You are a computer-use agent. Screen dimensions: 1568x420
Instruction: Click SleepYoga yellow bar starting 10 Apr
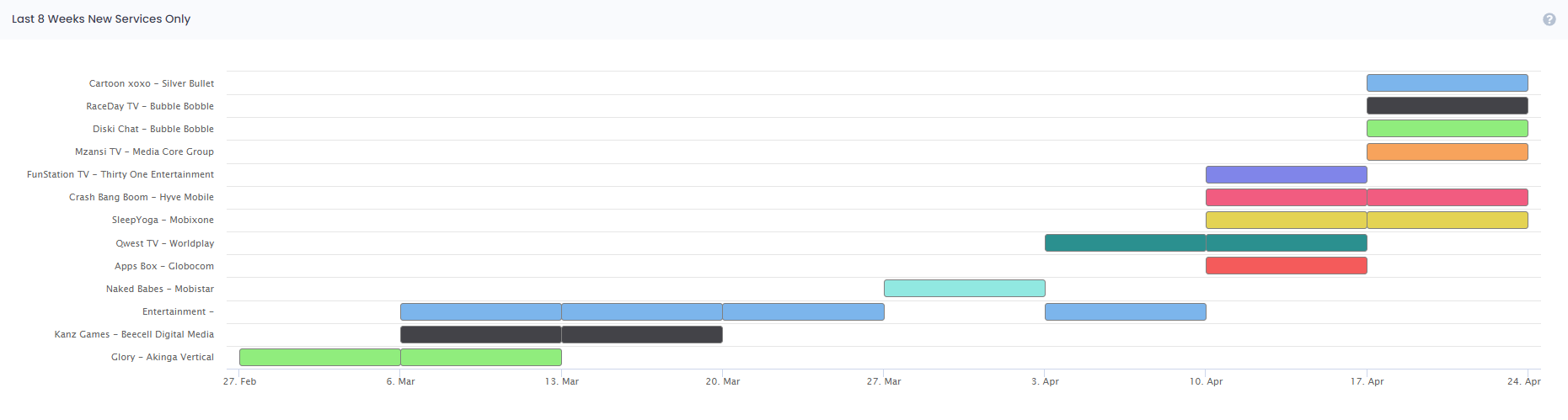coord(1286,220)
